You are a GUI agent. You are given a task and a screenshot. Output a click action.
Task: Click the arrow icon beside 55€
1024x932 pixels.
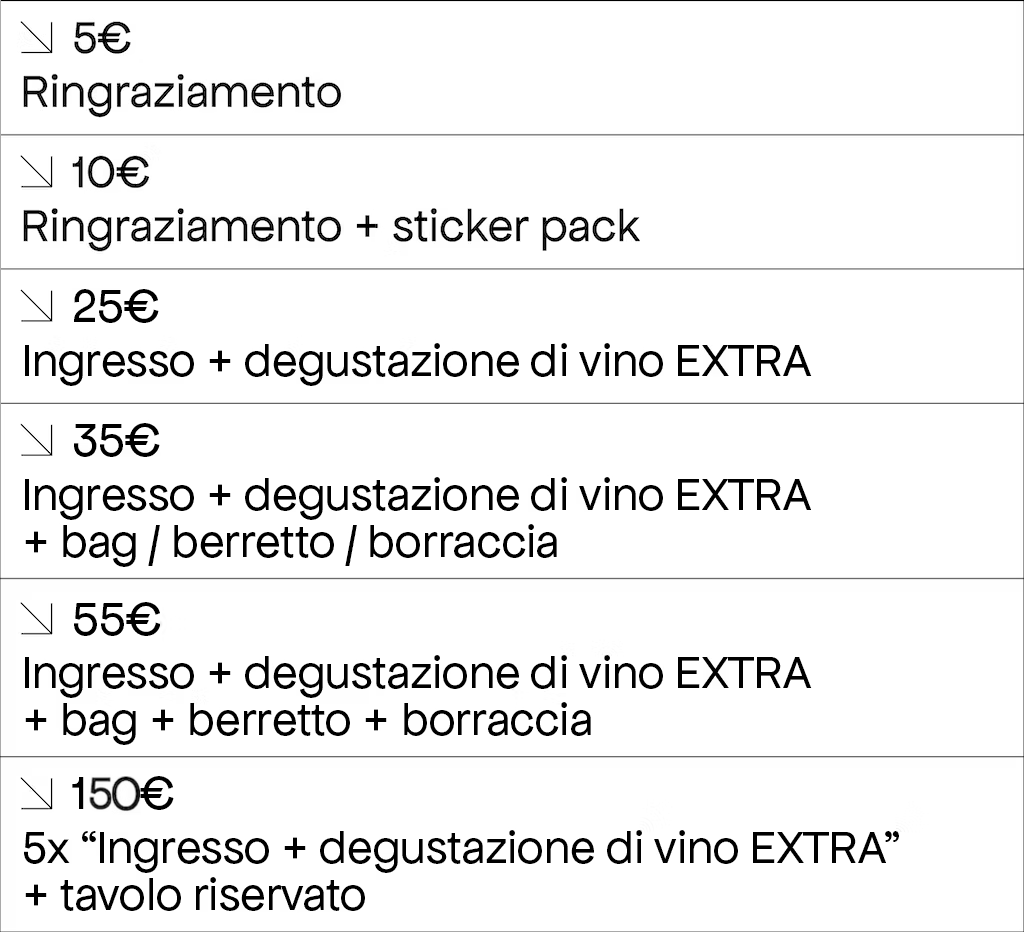coord(37,619)
